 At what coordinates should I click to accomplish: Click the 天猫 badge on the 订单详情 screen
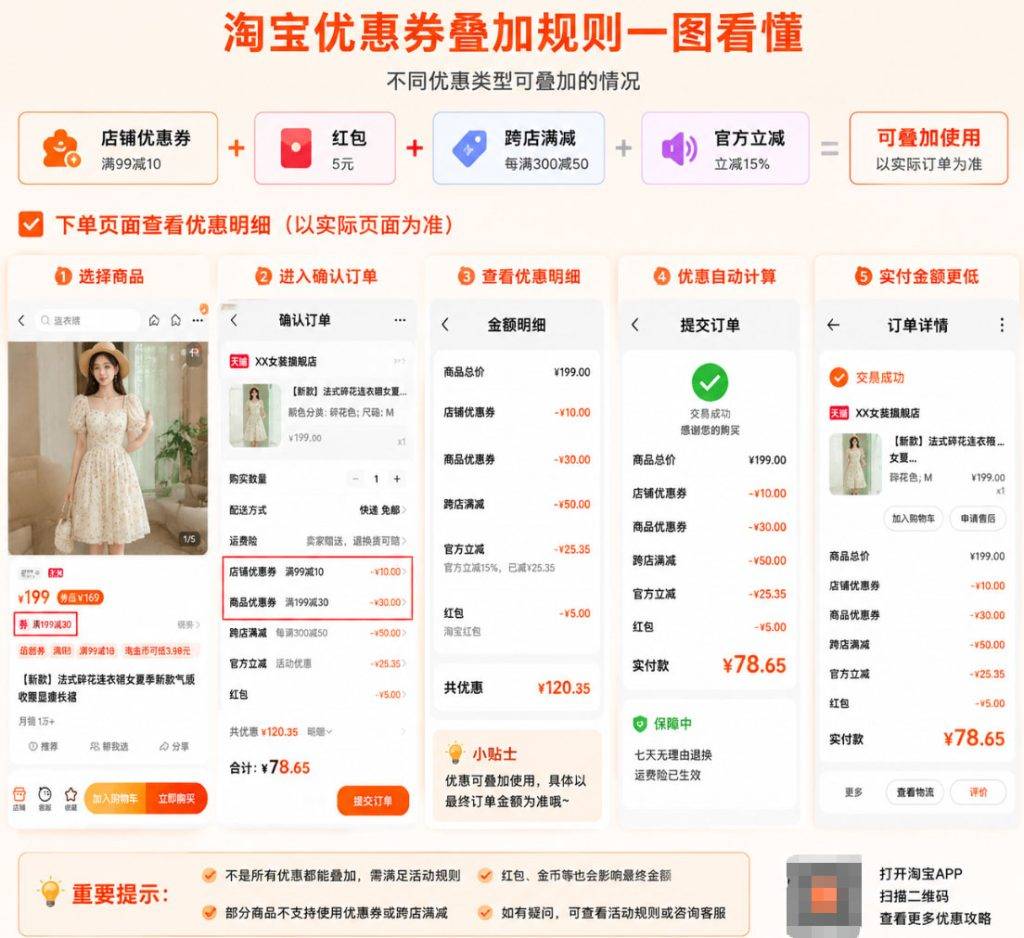point(839,413)
